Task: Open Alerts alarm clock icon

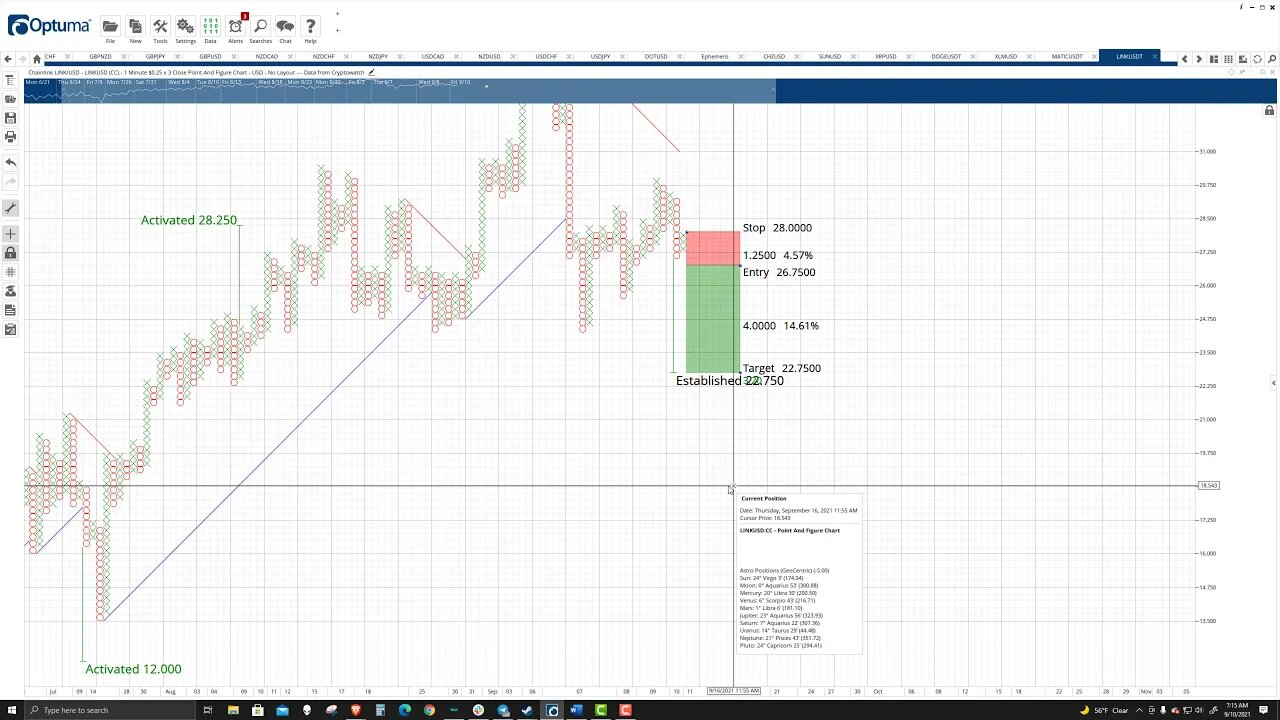Action: (x=235, y=27)
